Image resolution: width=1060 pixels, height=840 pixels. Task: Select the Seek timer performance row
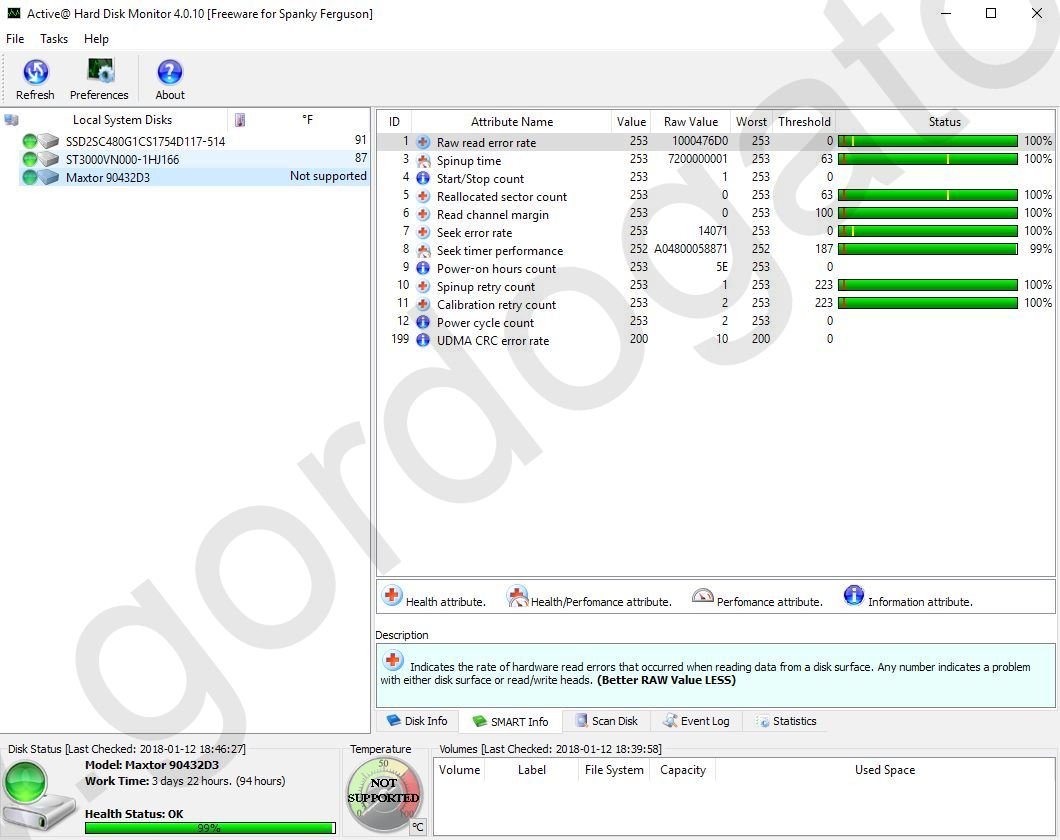[x=499, y=251]
